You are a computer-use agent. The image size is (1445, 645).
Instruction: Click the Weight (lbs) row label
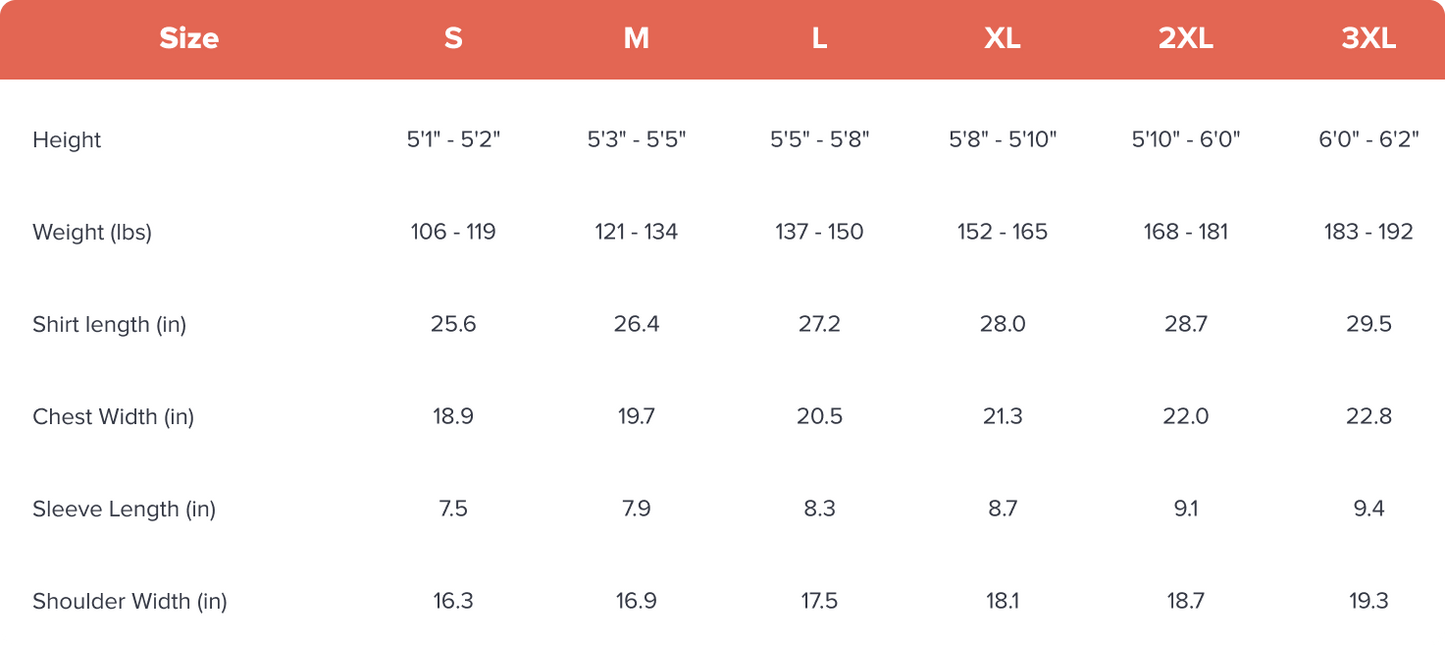pos(92,232)
